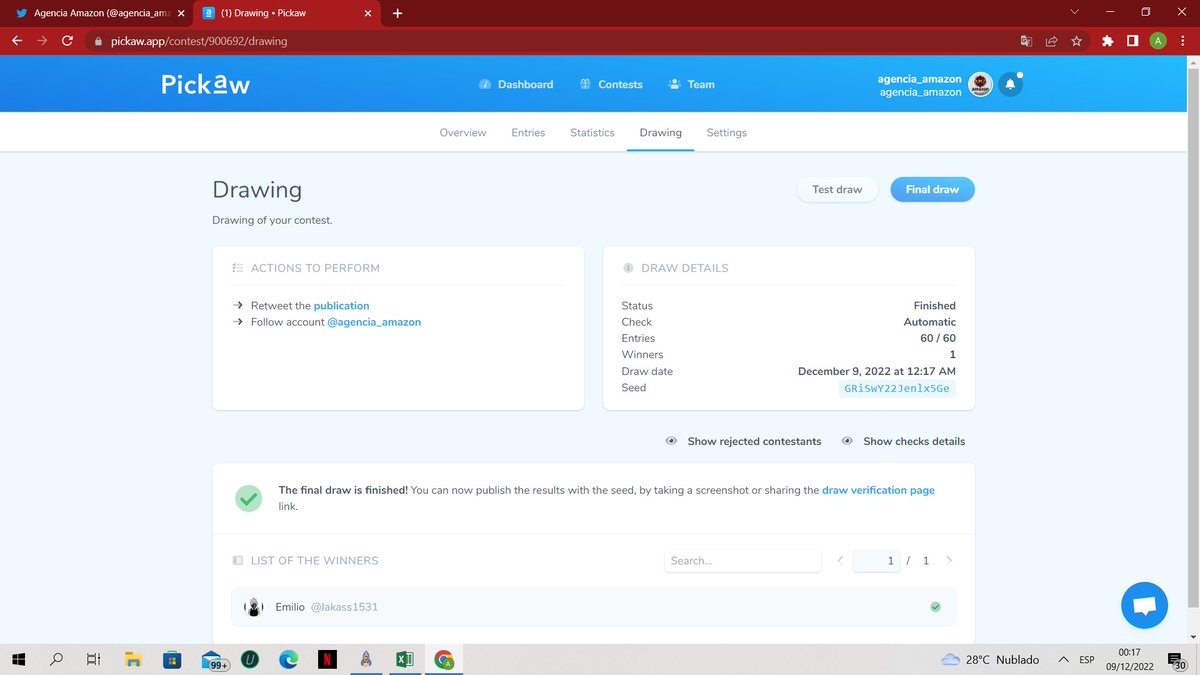The image size is (1200, 675).
Task: Click the Test draw button
Action: point(837,190)
